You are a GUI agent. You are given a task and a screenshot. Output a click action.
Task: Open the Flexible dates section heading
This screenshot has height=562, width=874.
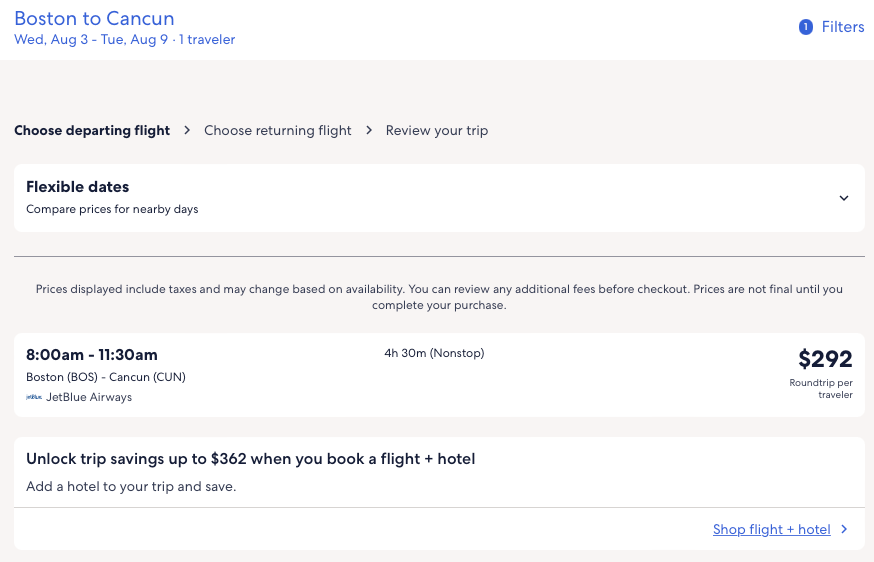[78, 187]
